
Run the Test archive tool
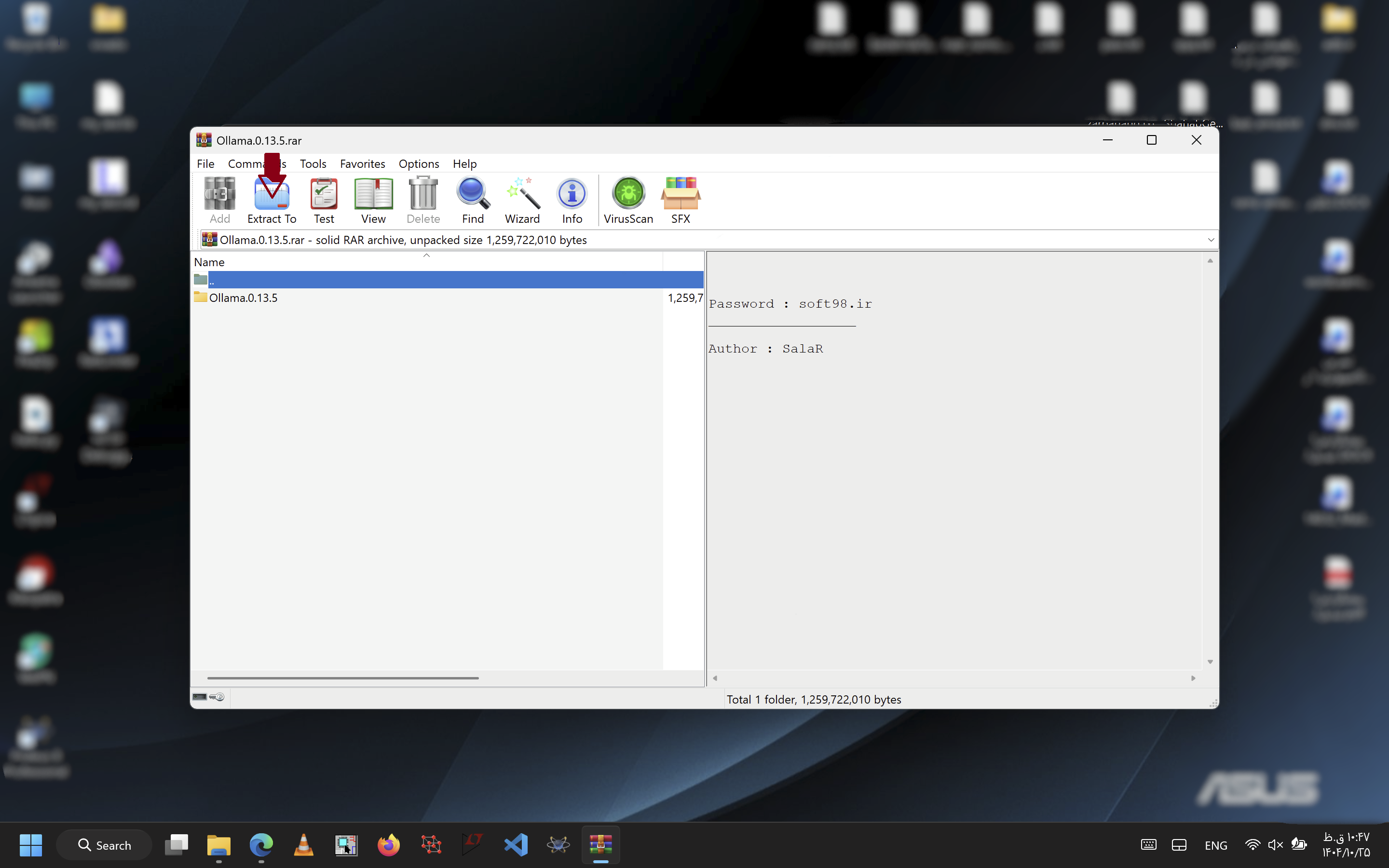tap(324, 199)
